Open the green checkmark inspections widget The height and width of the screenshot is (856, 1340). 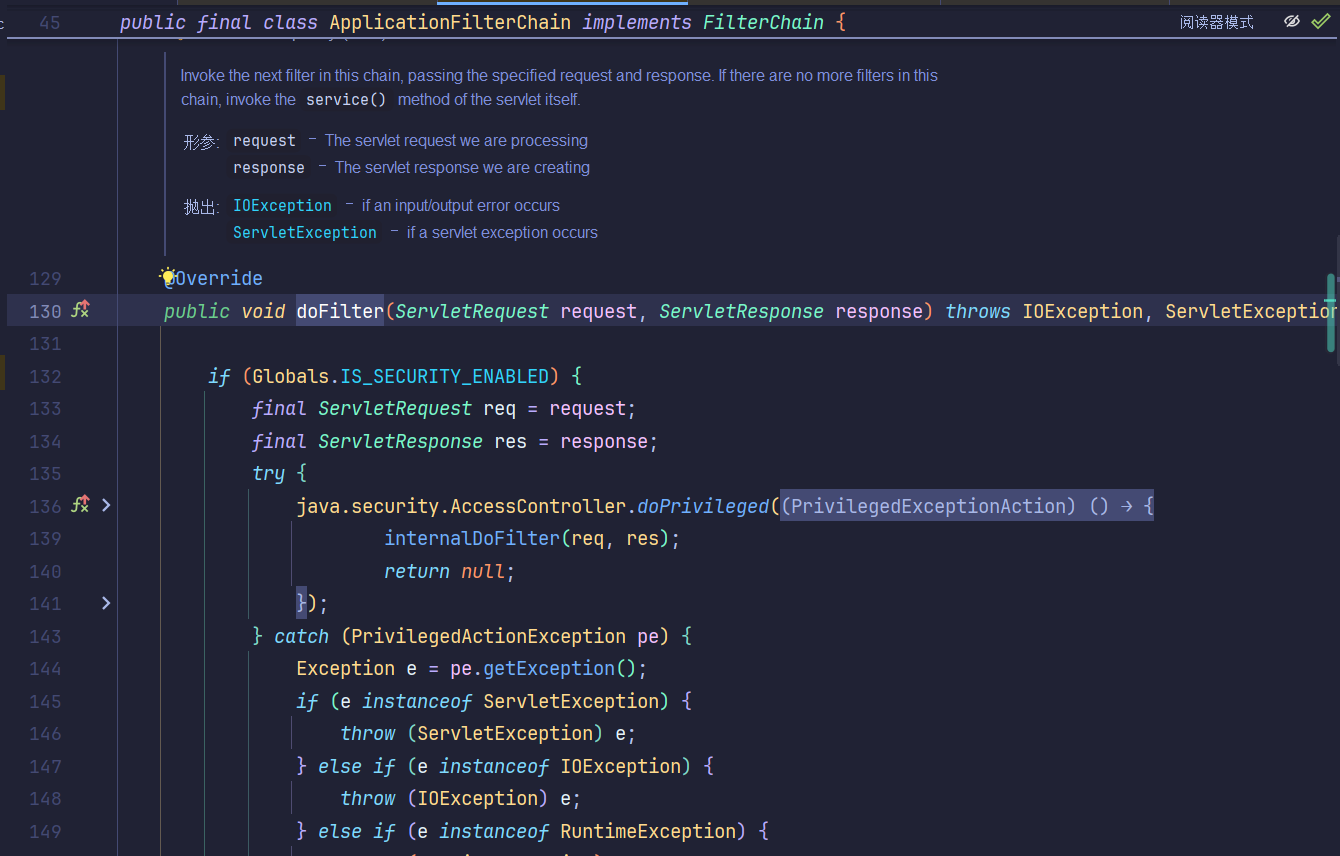tap(1321, 21)
